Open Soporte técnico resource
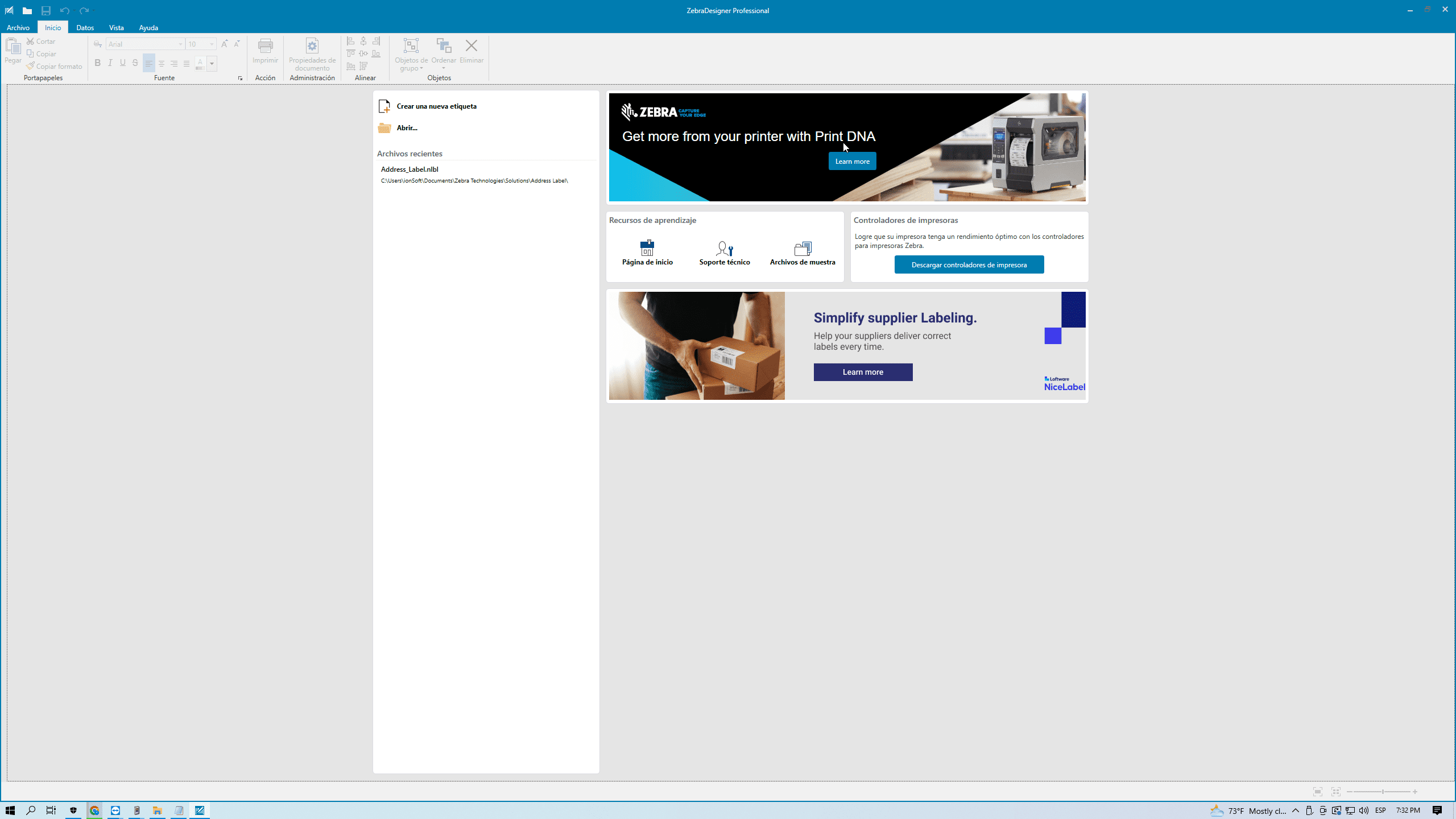Screen dimensions: 1456x819 coord(724,249)
